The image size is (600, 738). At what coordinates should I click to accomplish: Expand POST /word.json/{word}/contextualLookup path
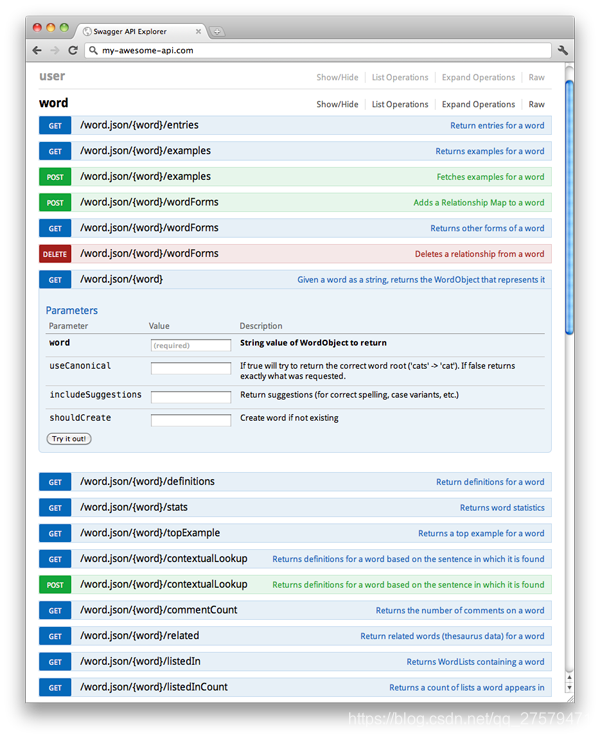click(164, 584)
